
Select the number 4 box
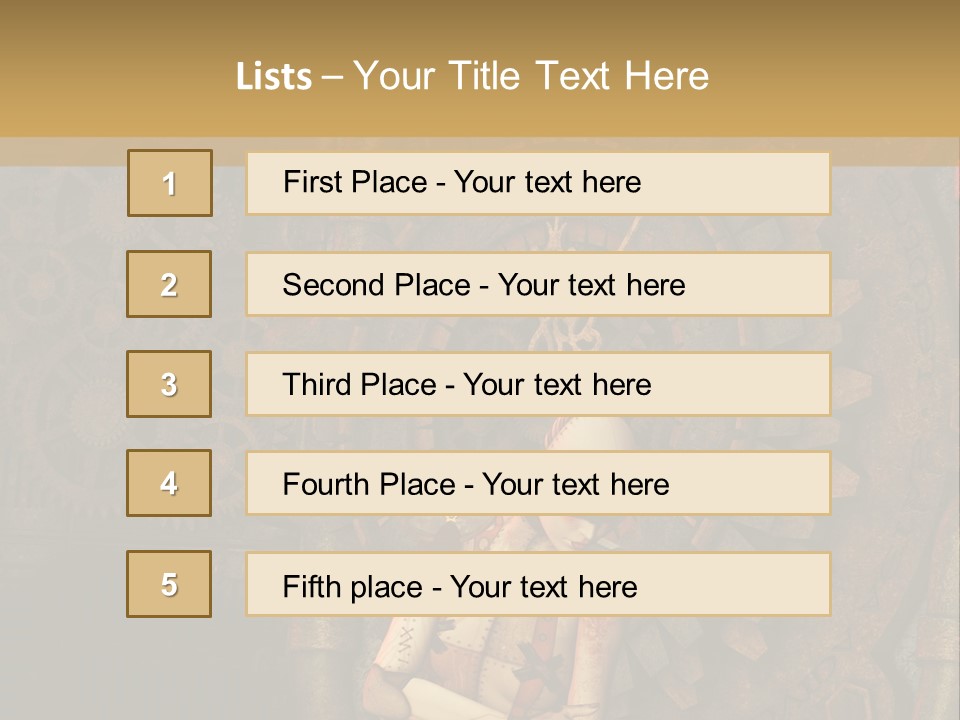(x=169, y=483)
